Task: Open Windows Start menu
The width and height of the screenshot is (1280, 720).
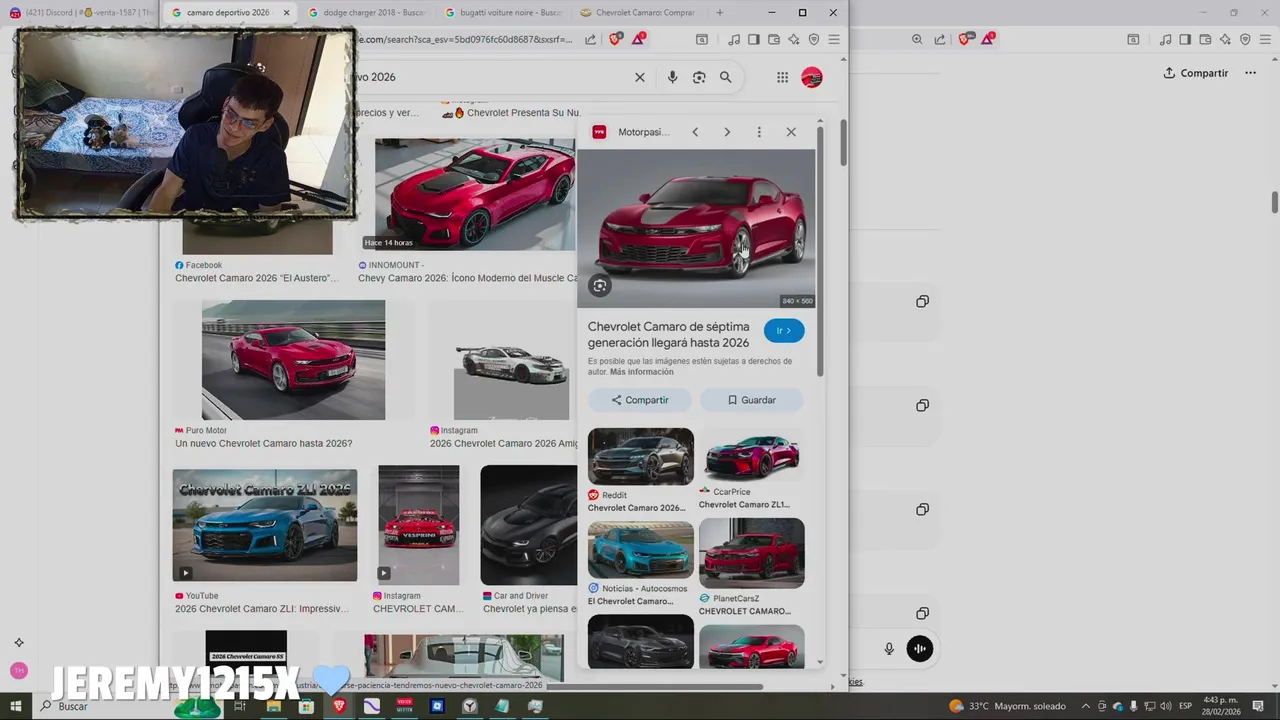Action: (17, 706)
